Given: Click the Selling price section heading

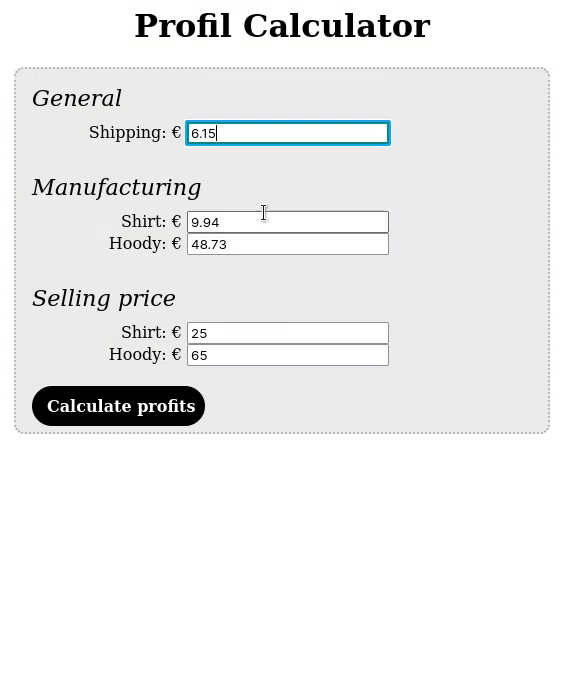Looking at the screenshot, I should [104, 298].
